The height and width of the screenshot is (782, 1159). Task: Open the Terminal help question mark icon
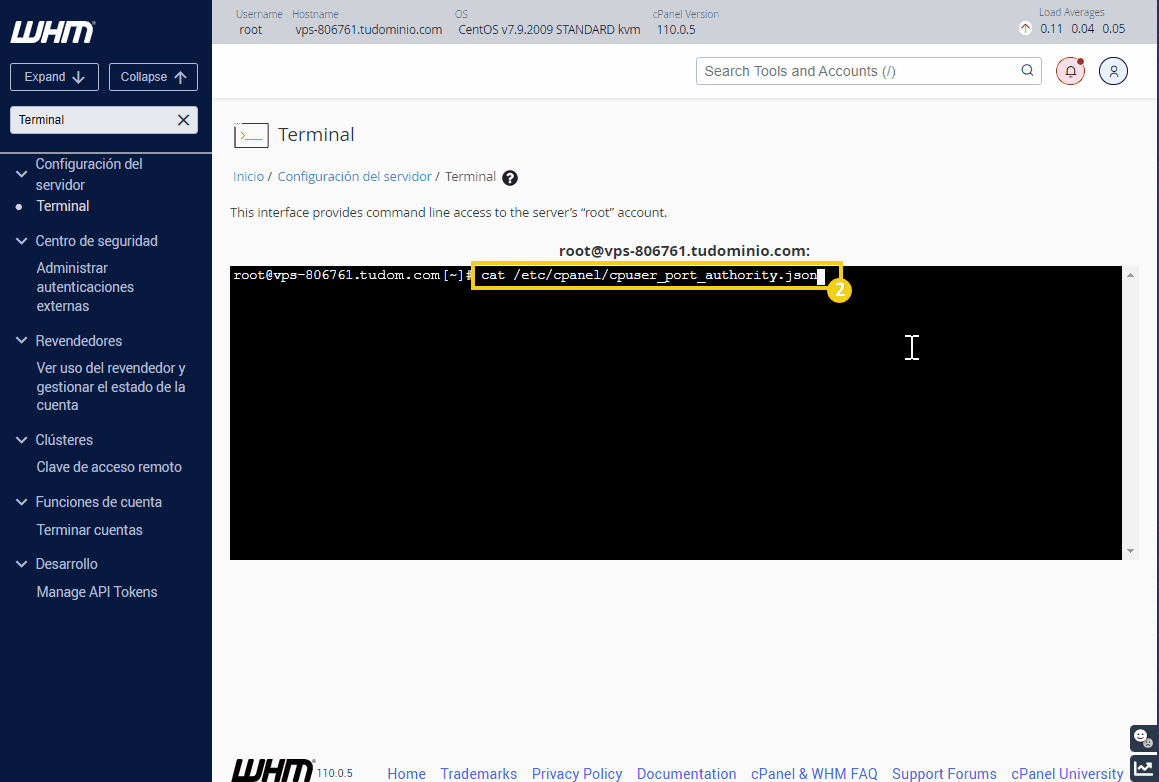pyautogui.click(x=510, y=177)
